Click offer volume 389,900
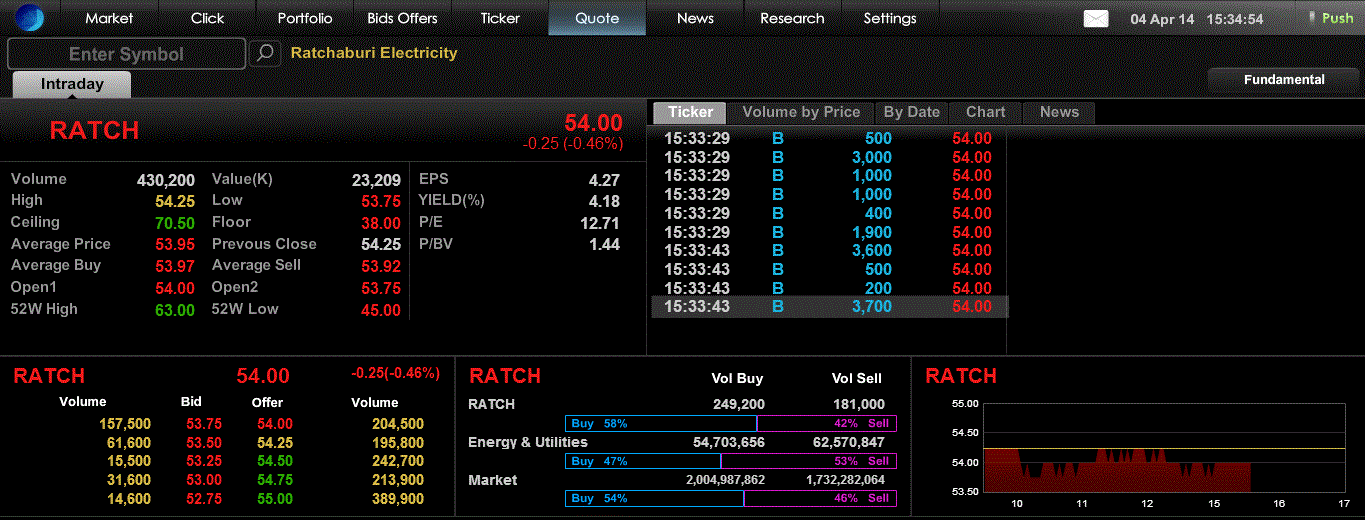 coord(397,499)
